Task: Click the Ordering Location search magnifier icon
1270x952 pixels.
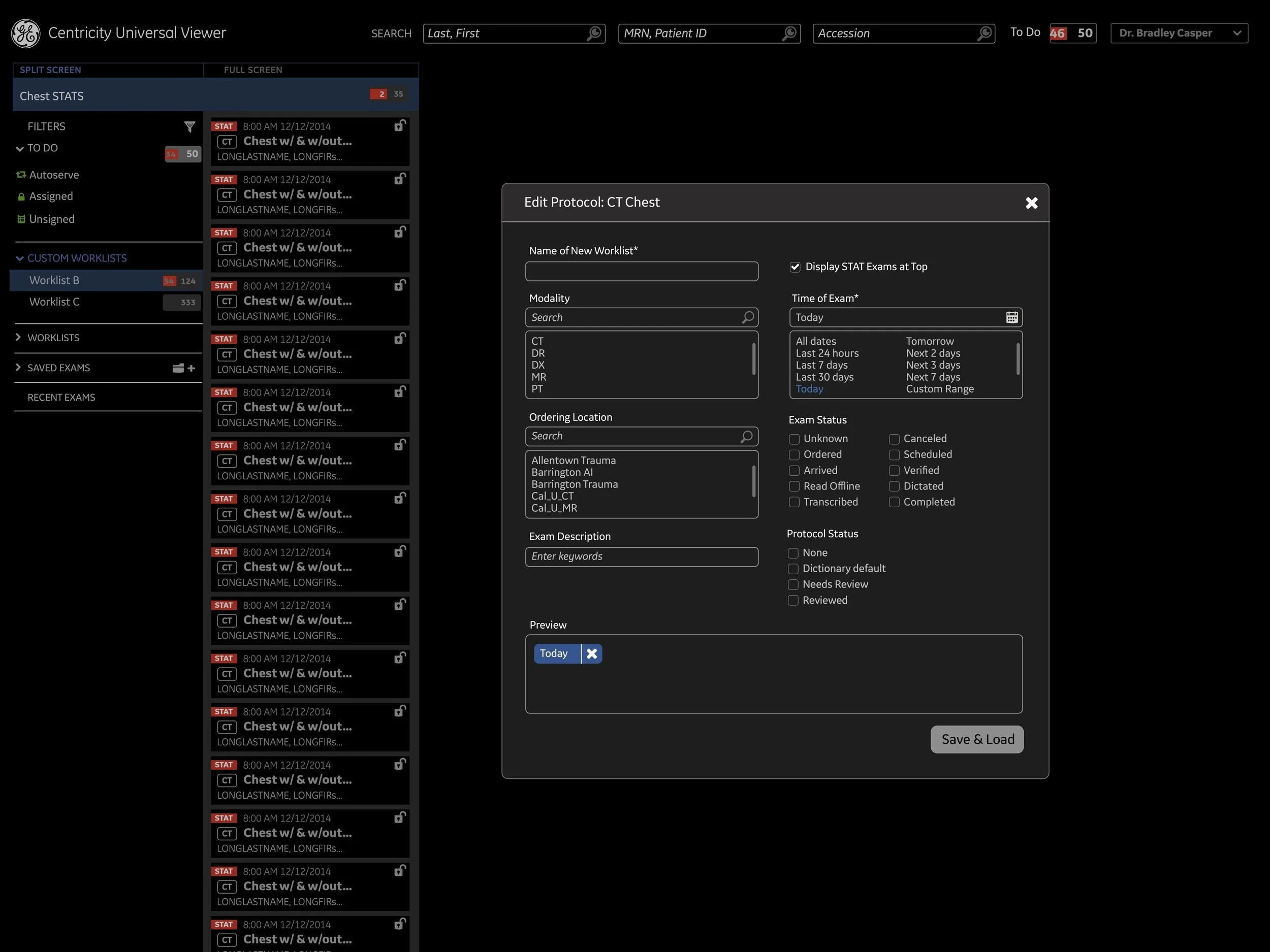Action: point(746,437)
